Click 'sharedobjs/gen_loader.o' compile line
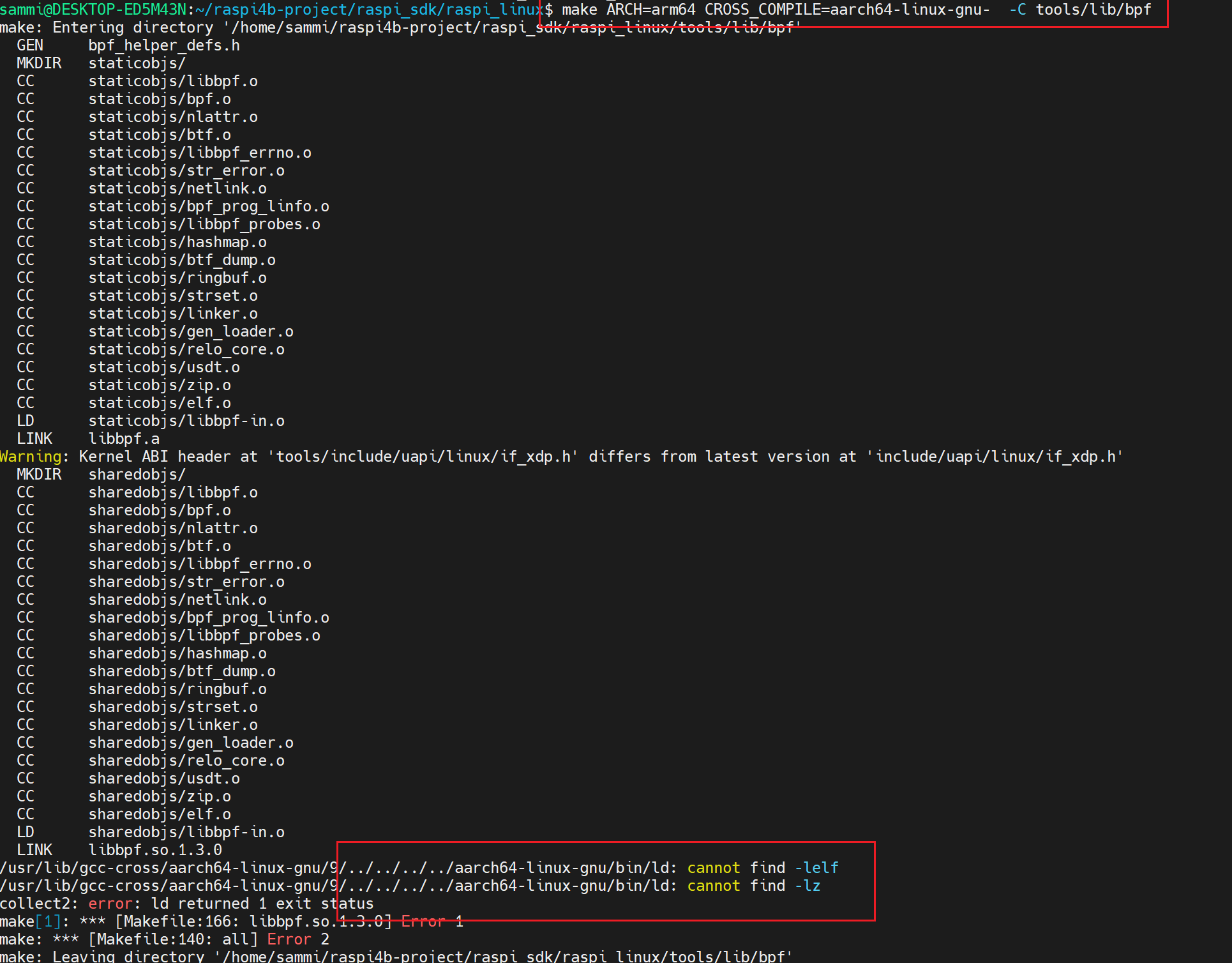Screen dimensions: 1232x963 pyautogui.click(x=191, y=743)
